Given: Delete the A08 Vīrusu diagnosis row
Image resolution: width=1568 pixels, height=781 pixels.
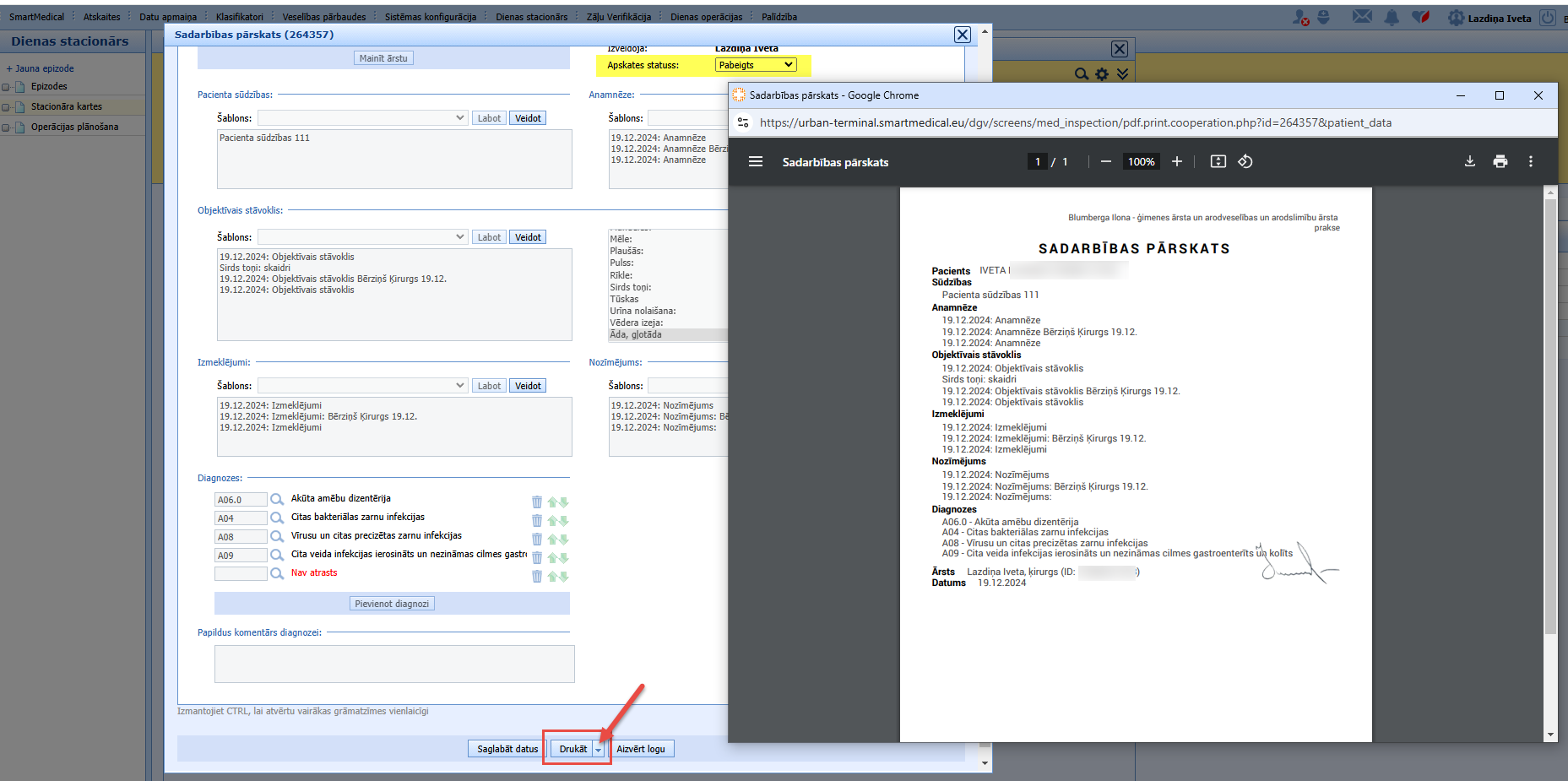Looking at the screenshot, I should point(537,539).
